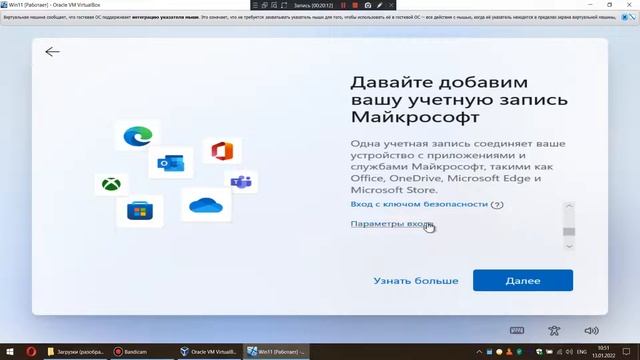Show hidden tray icons chevron

tap(479, 351)
